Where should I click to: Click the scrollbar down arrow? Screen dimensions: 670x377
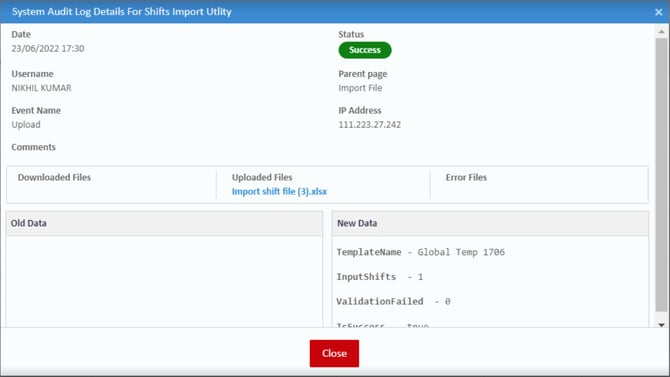(x=661, y=325)
